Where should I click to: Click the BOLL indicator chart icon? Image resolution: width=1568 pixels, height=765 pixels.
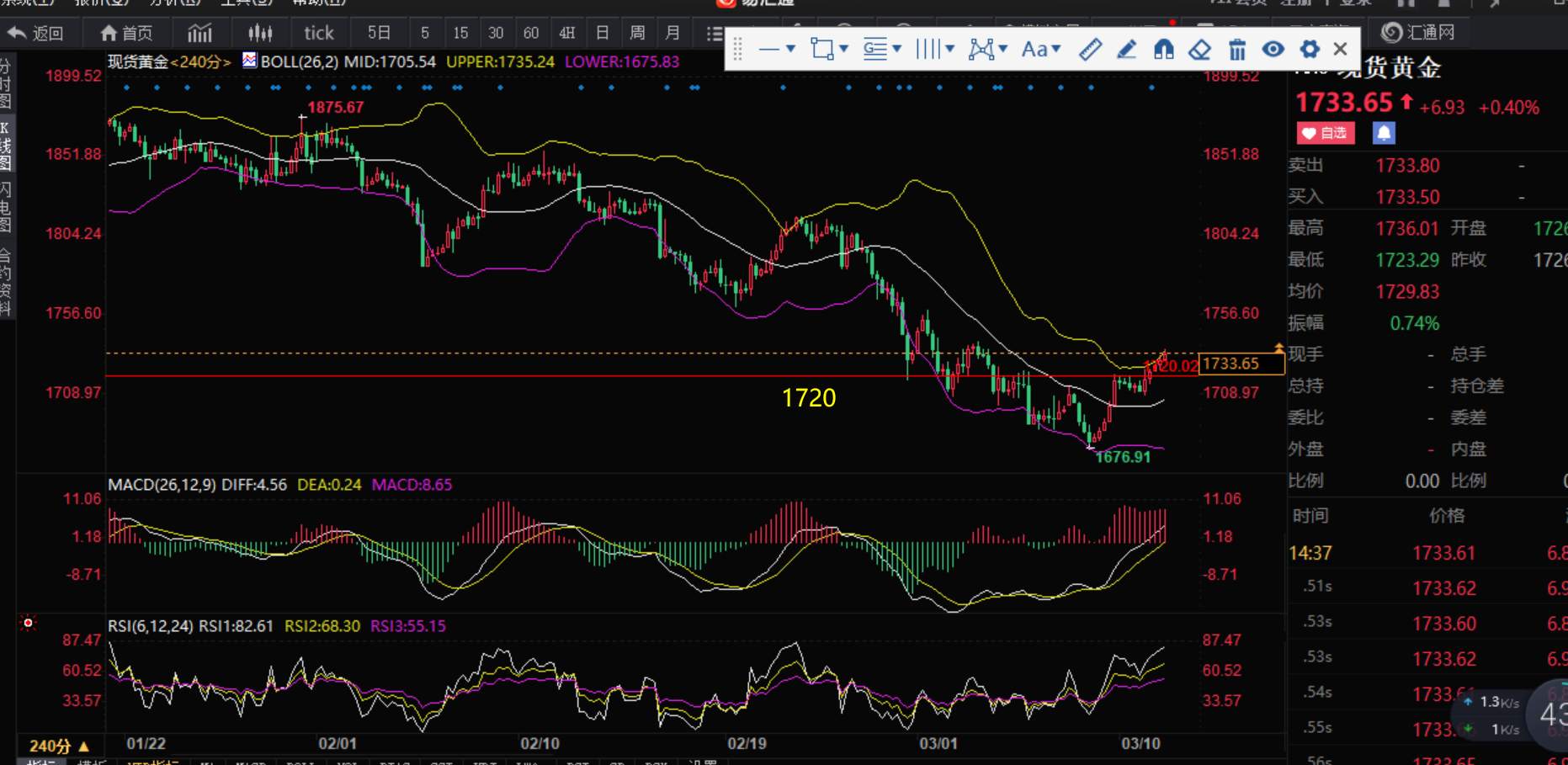coord(249,61)
